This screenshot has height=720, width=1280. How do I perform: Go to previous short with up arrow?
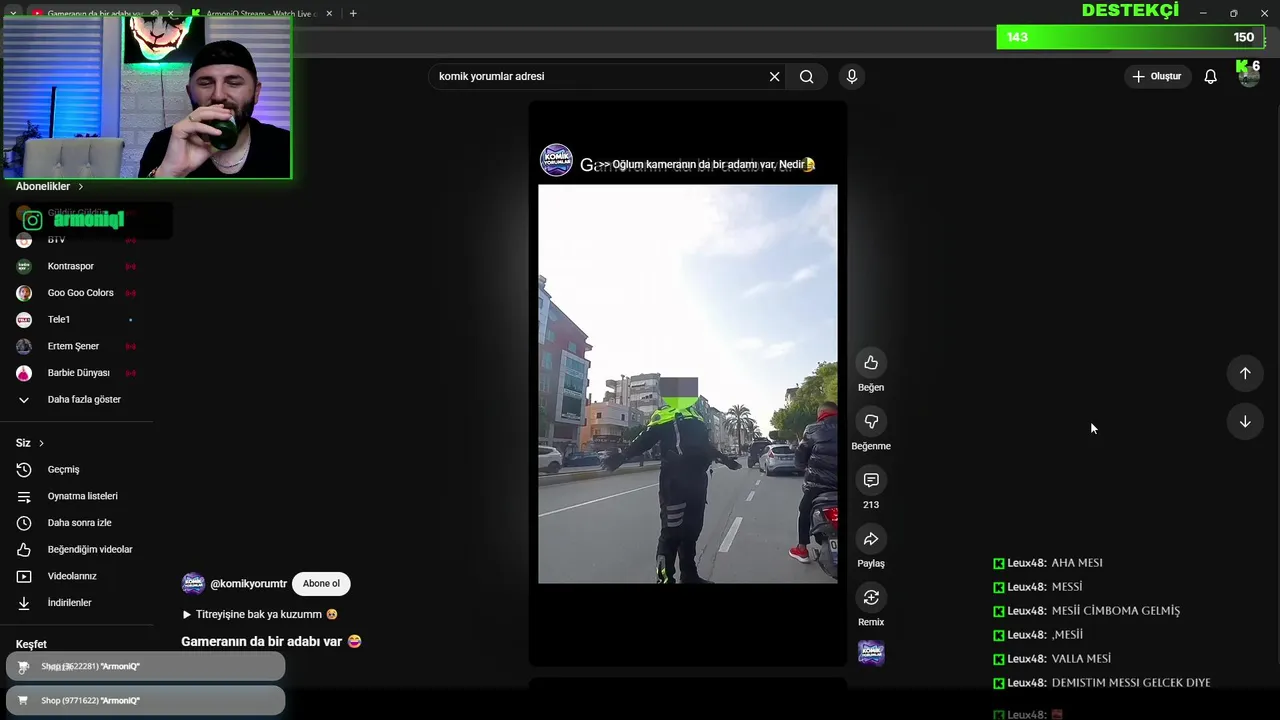pyautogui.click(x=1245, y=373)
